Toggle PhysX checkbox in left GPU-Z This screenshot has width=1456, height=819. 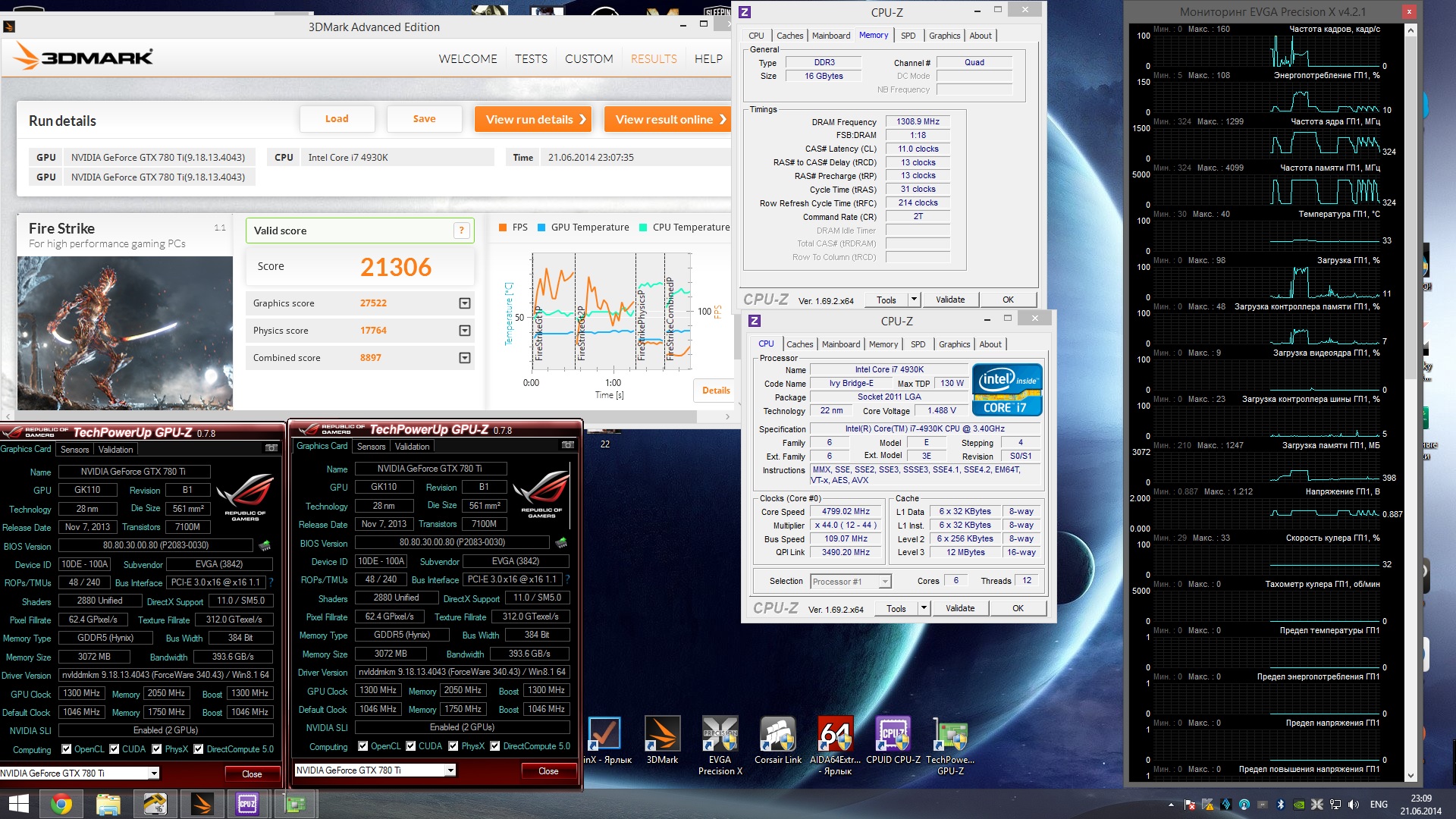[x=157, y=749]
